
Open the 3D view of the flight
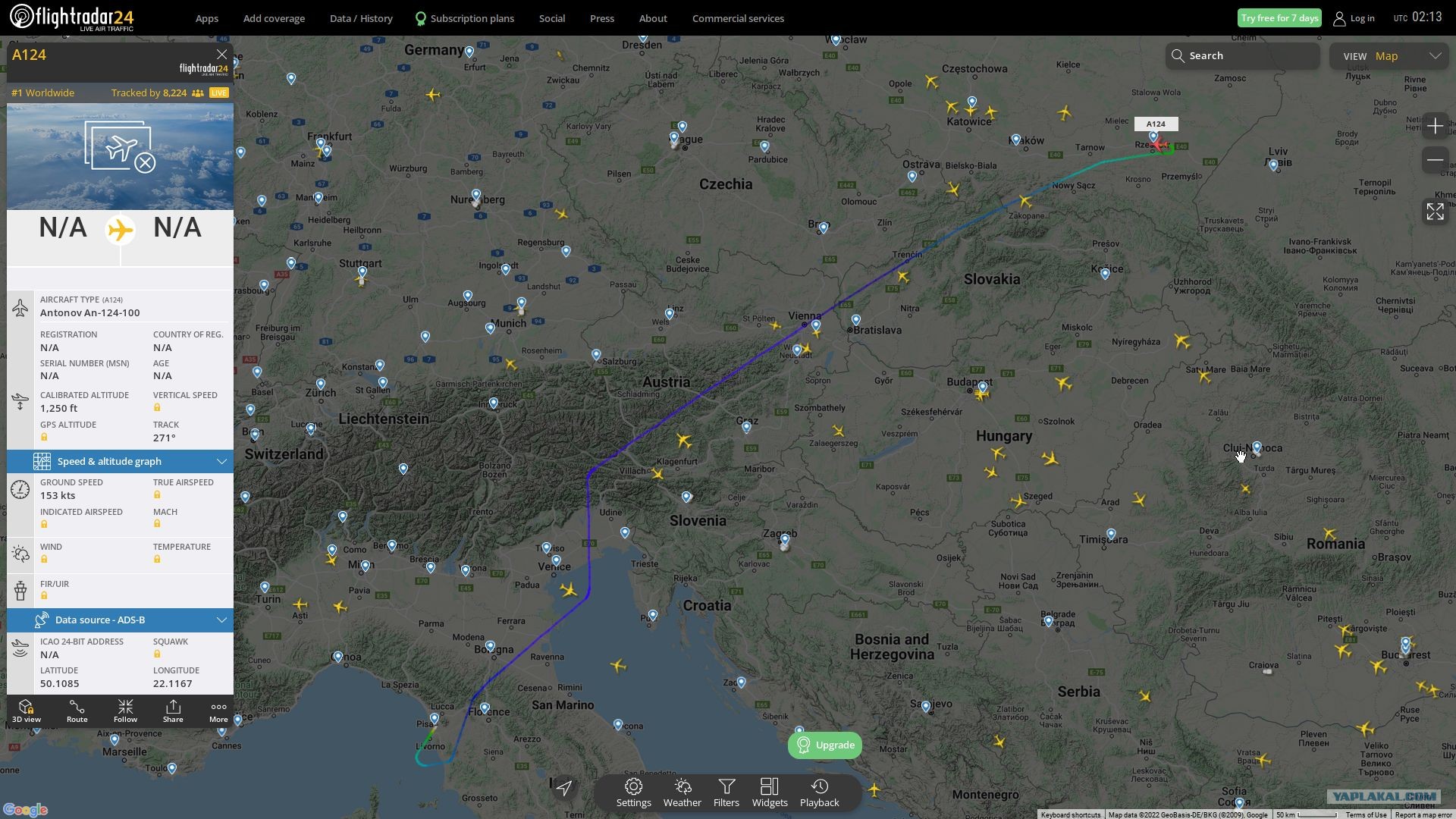click(27, 711)
